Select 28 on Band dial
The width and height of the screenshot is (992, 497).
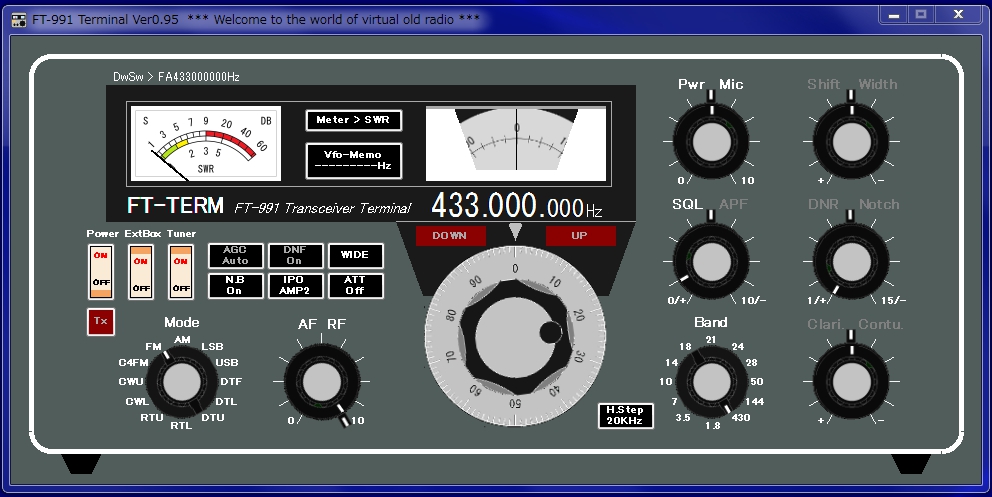point(752,363)
